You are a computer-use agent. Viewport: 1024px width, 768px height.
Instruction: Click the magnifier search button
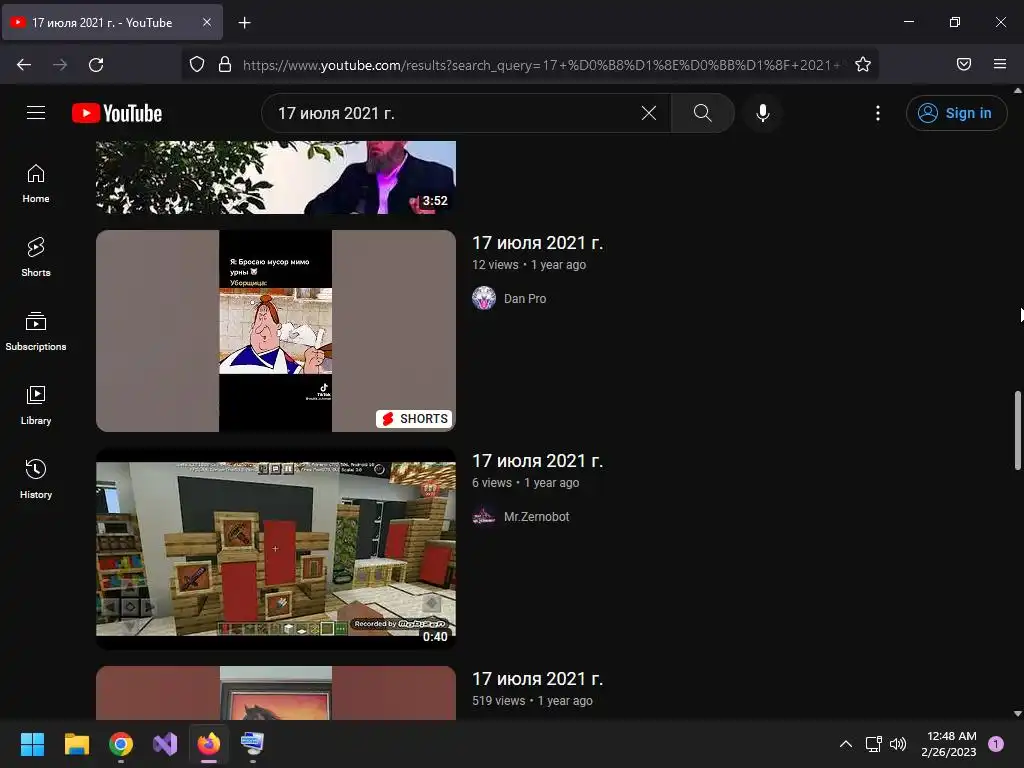tap(703, 113)
